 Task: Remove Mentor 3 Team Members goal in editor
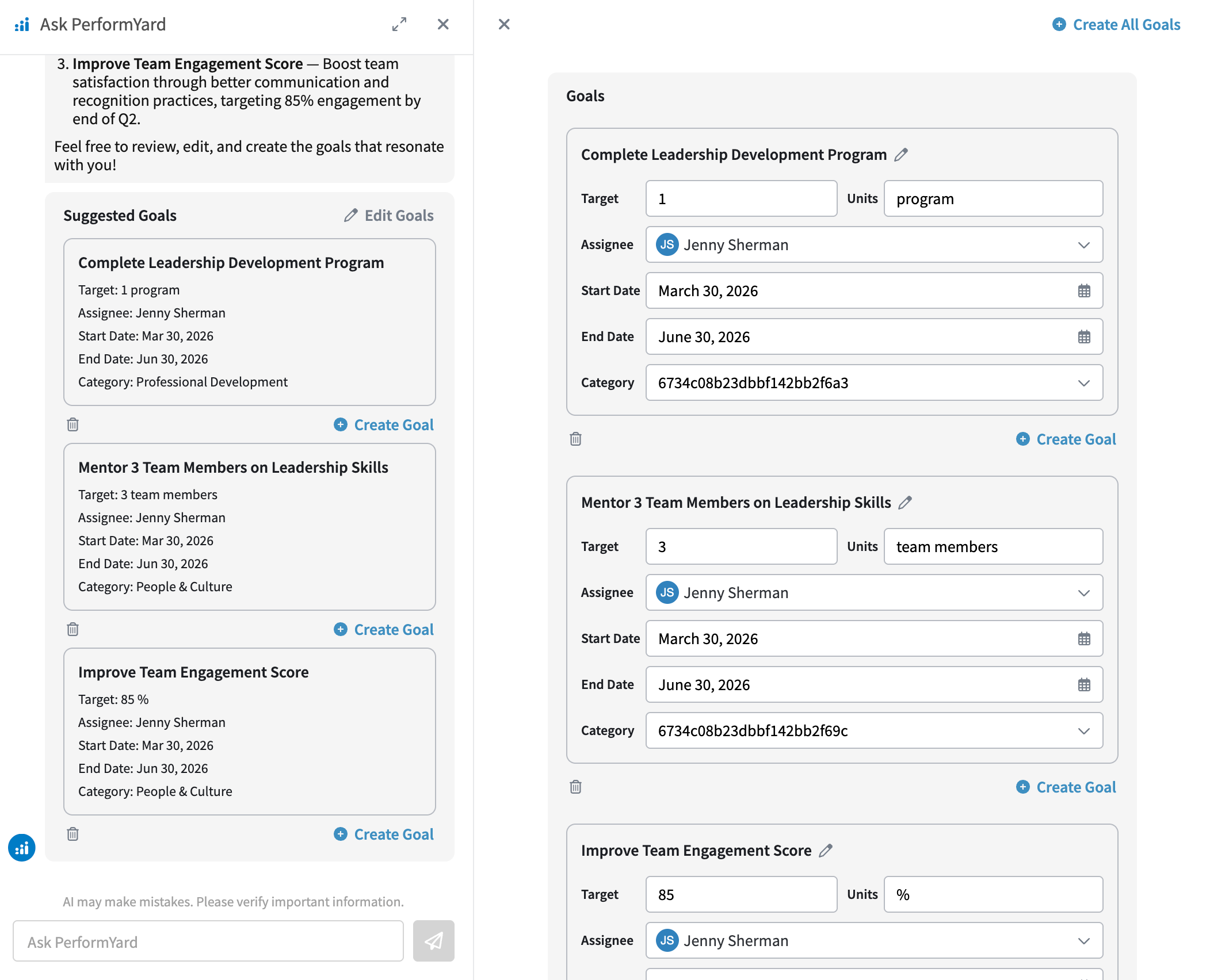(575, 787)
